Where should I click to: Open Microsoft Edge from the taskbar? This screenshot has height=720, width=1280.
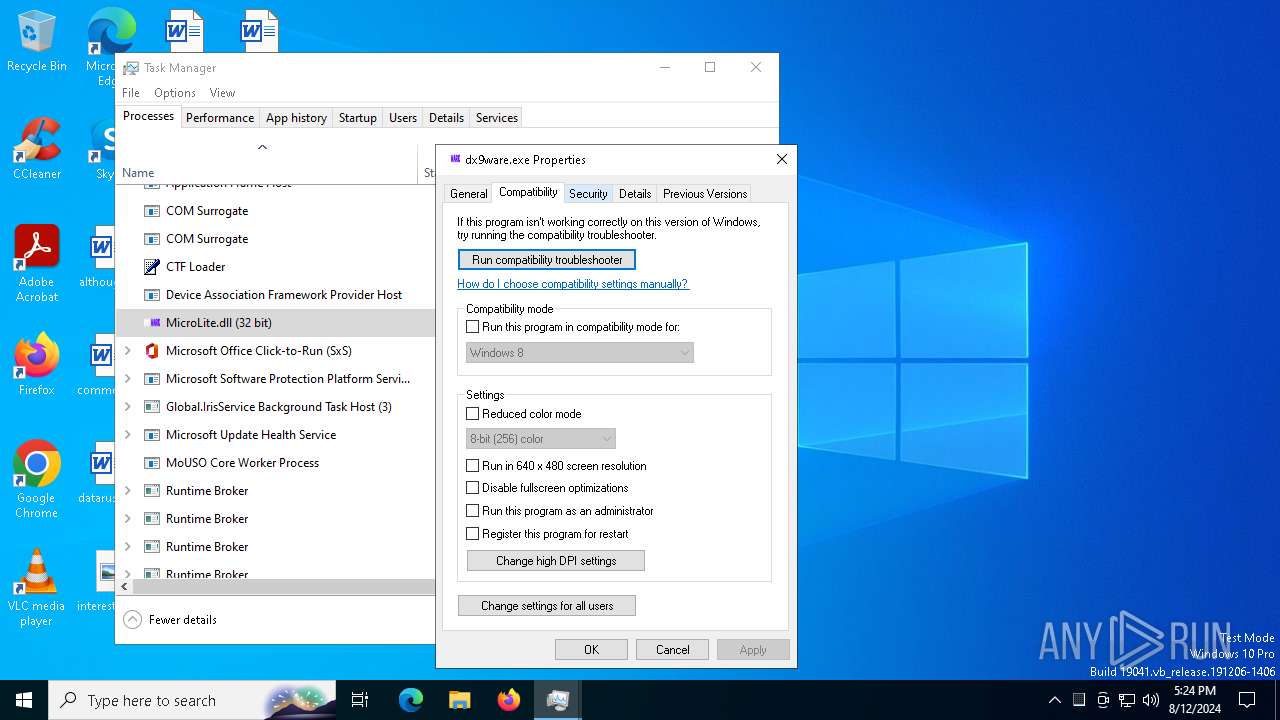[411, 700]
